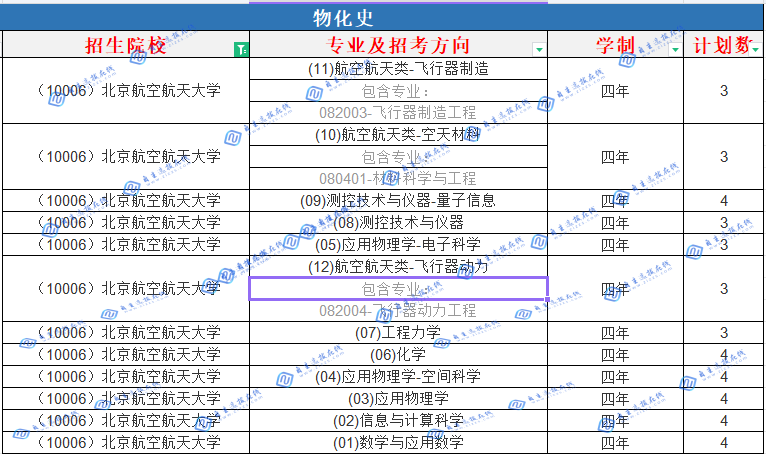Screen dimensions: 766x456
Task: Open the 学制 column filter dropdown
Action: [676, 49]
